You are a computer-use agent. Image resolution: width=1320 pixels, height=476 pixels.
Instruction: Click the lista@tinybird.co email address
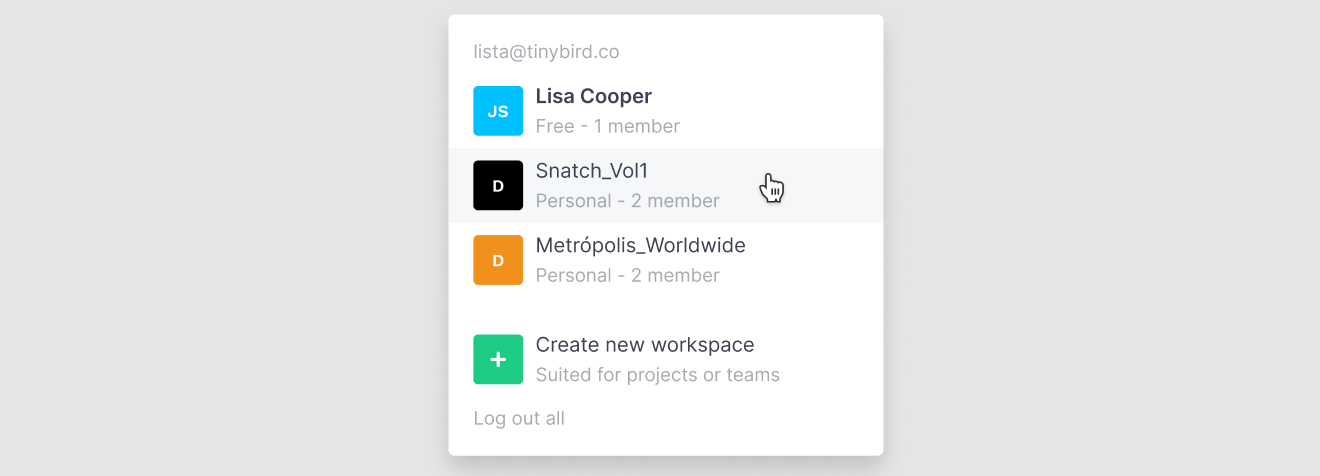tap(546, 52)
